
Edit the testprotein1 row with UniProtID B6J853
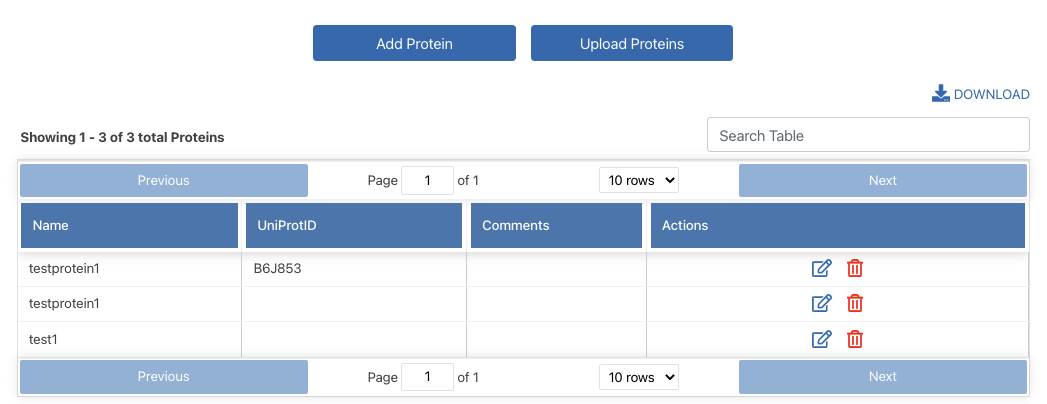[x=821, y=268]
